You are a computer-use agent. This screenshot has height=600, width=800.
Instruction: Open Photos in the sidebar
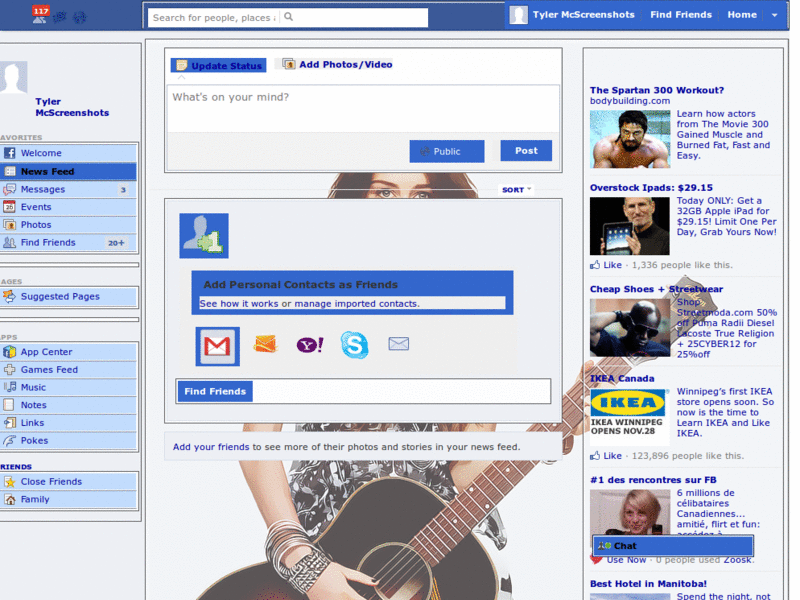pos(68,225)
